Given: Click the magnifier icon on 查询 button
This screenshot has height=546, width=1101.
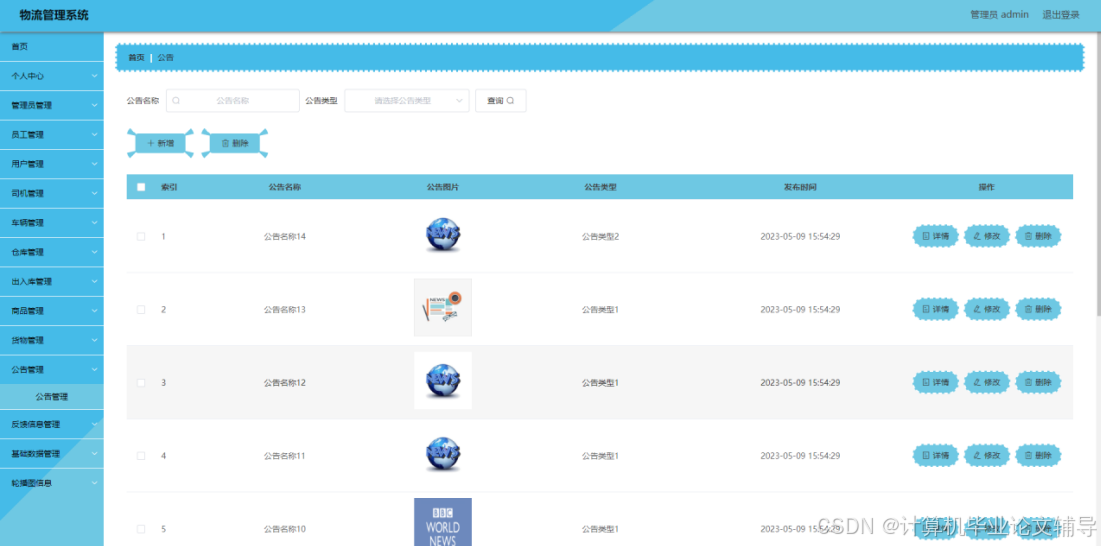Looking at the screenshot, I should point(510,100).
